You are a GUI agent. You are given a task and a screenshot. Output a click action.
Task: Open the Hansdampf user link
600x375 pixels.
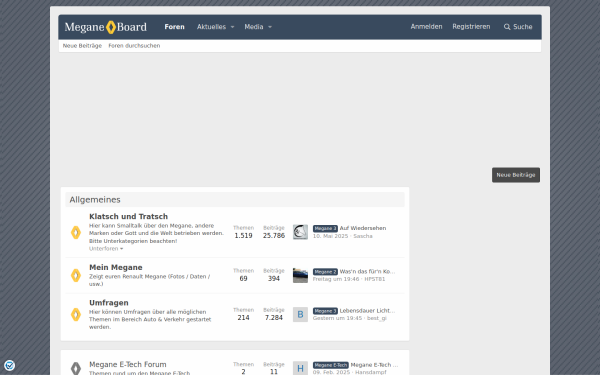(x=371, y=372)
